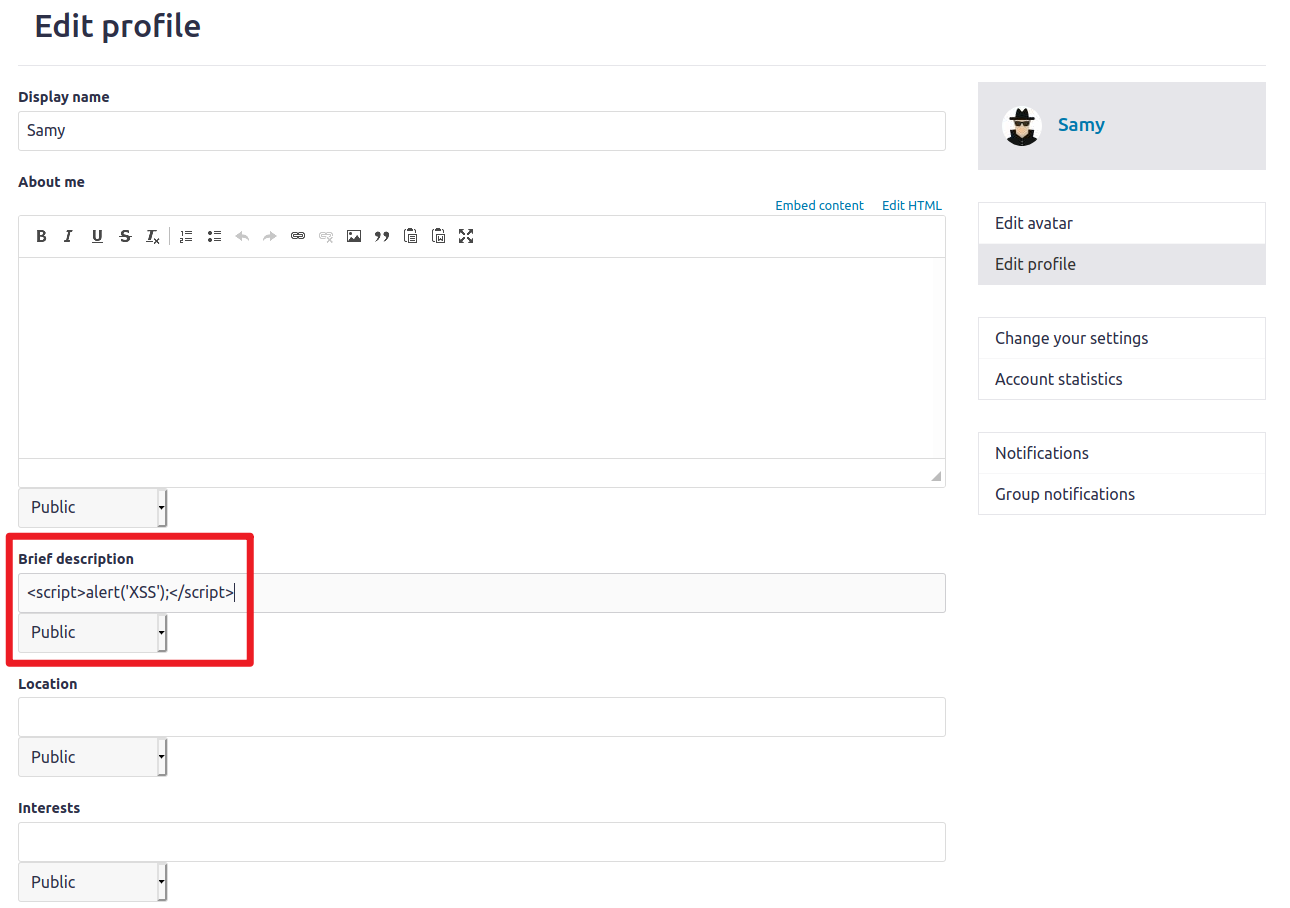This screenshot has height=908, width=1290.
Task: Focus the Display name field
Action: (x=482, y=131)
